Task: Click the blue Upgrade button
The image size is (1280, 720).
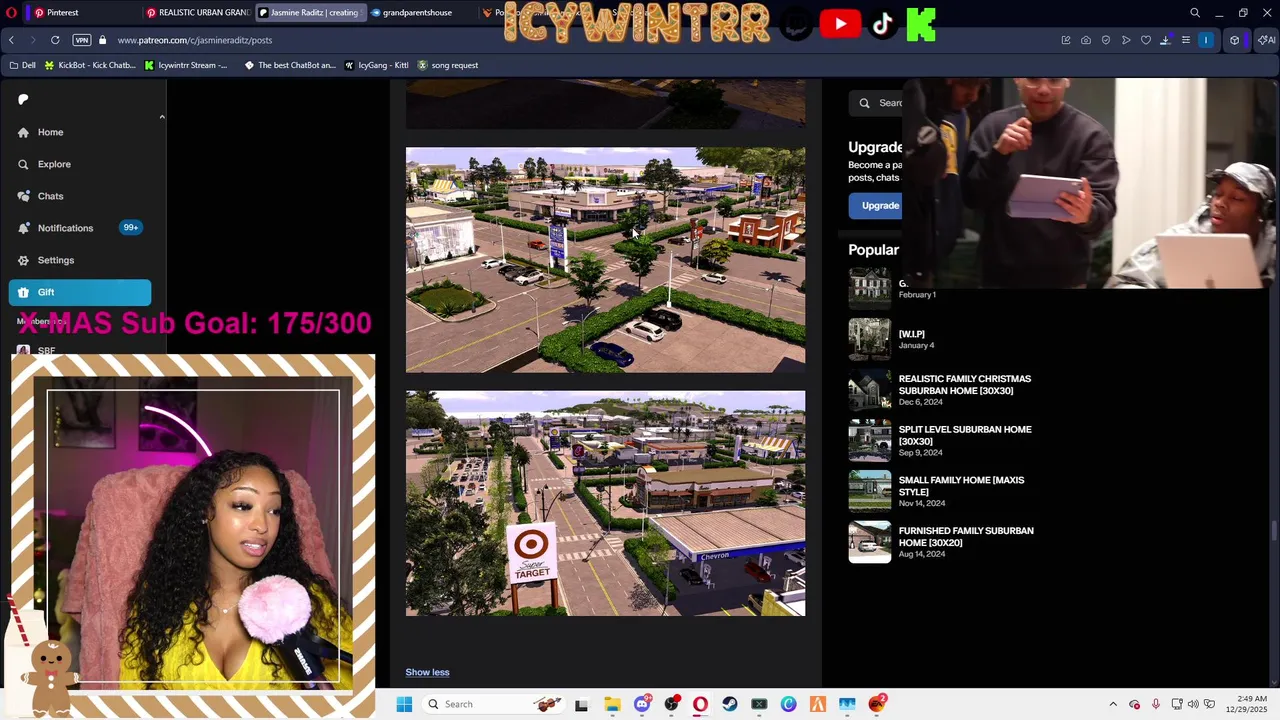Action: 876,205
